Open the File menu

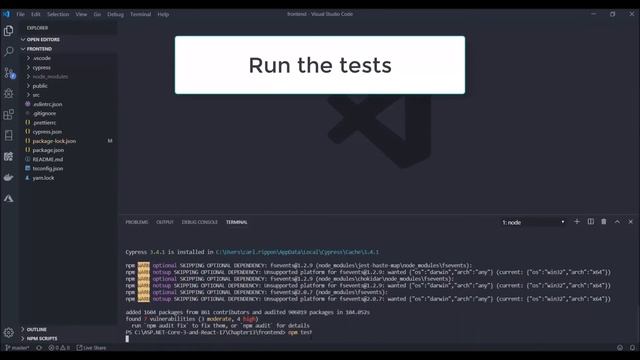[x=20, y=14]
